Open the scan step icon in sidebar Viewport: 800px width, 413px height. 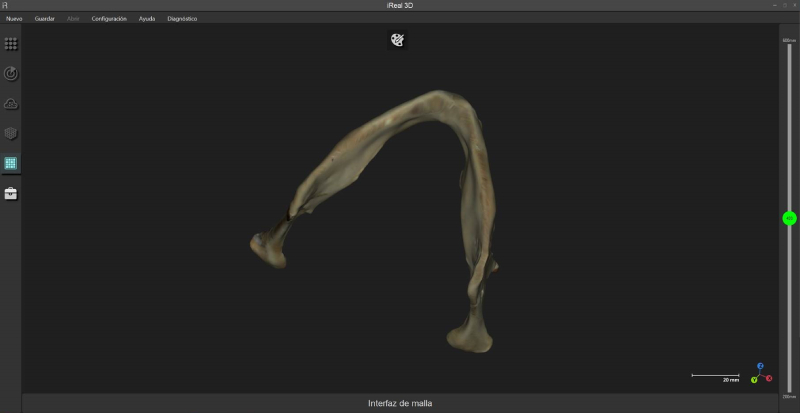click(11, 74)
